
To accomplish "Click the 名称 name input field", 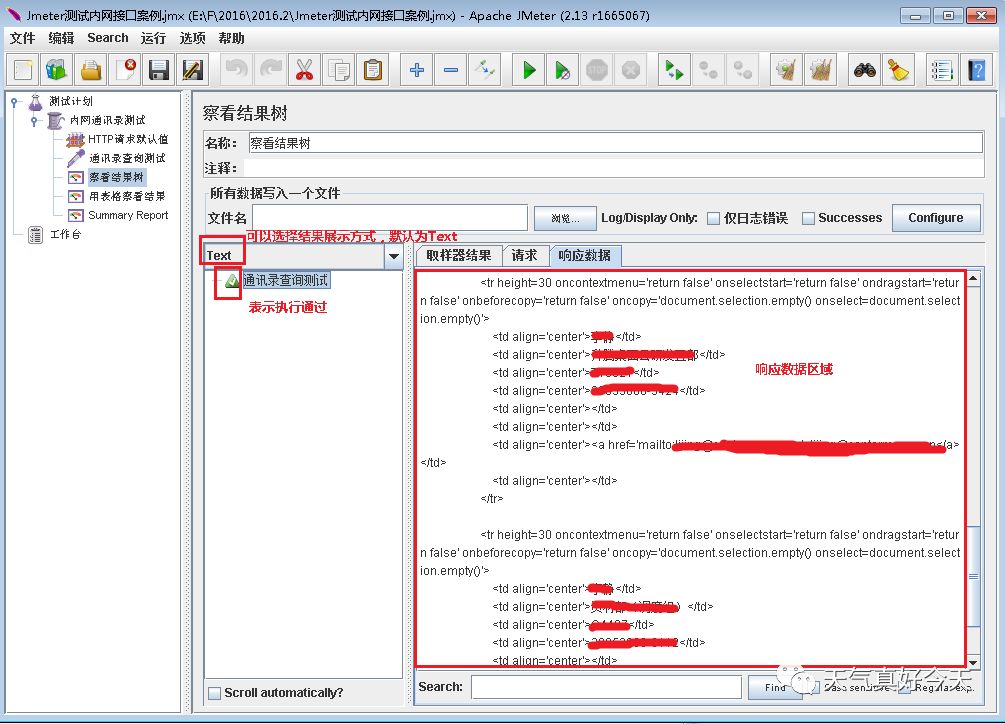I will 615,143.
